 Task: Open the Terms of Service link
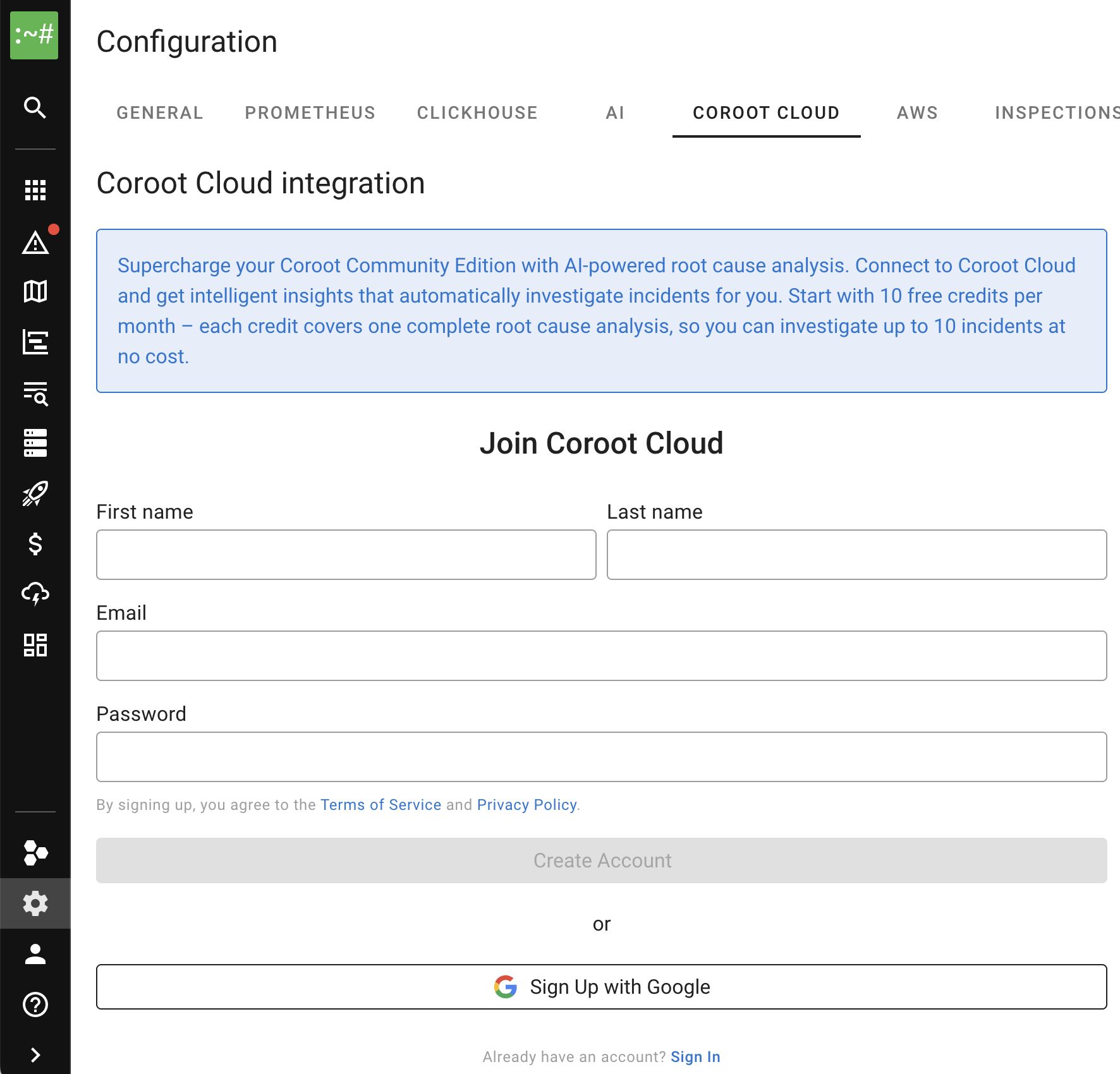click(380, 805)
